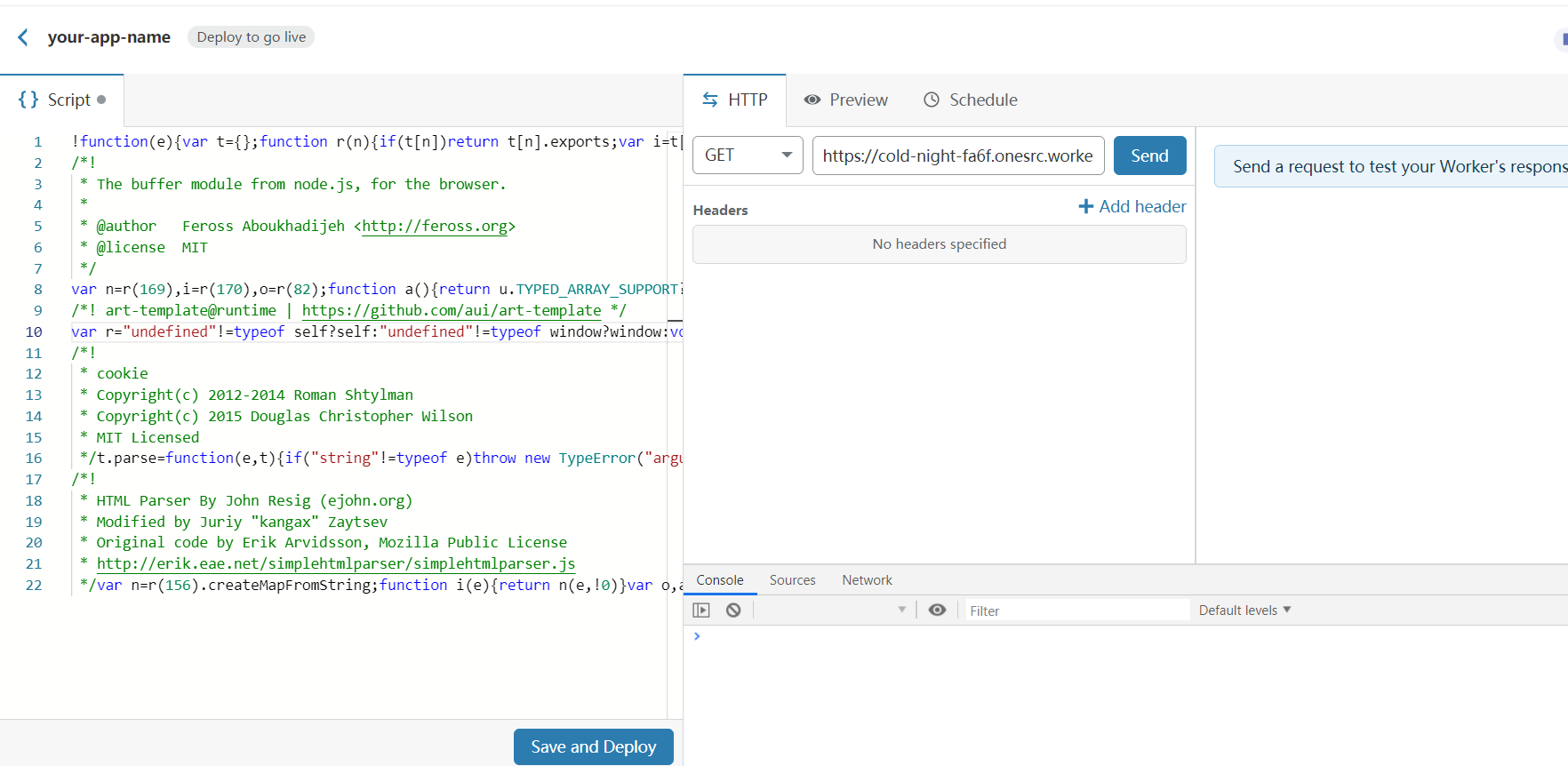1568x766 pixels.
Task: Expand the Default levels dropdown
Action: tap(1244, 610)
